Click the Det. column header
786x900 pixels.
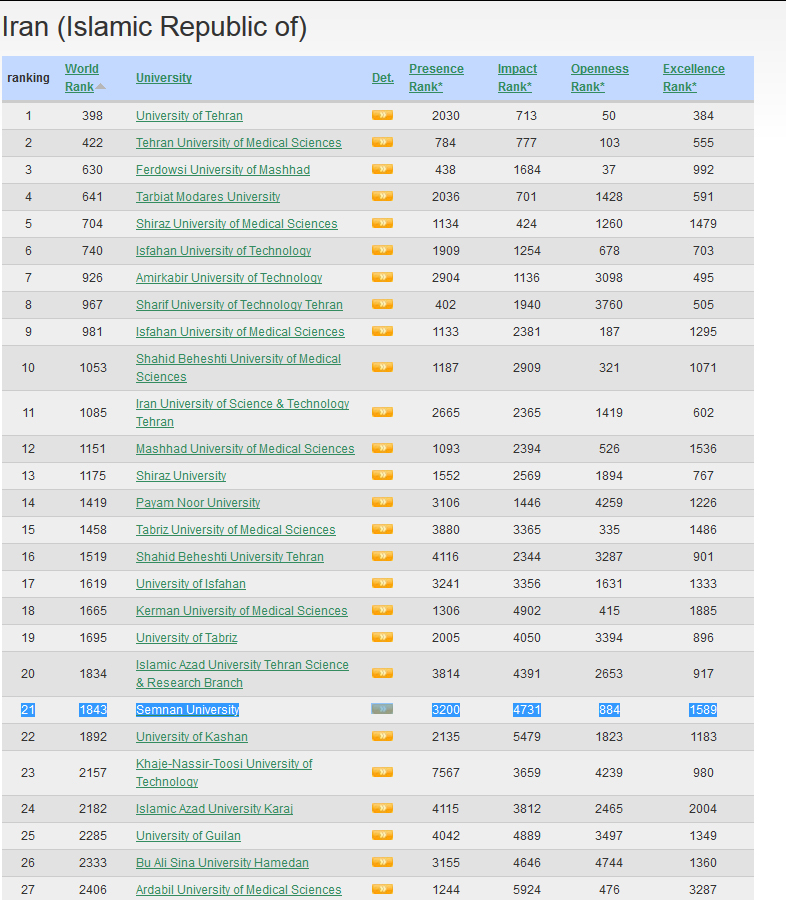point(383,77)
